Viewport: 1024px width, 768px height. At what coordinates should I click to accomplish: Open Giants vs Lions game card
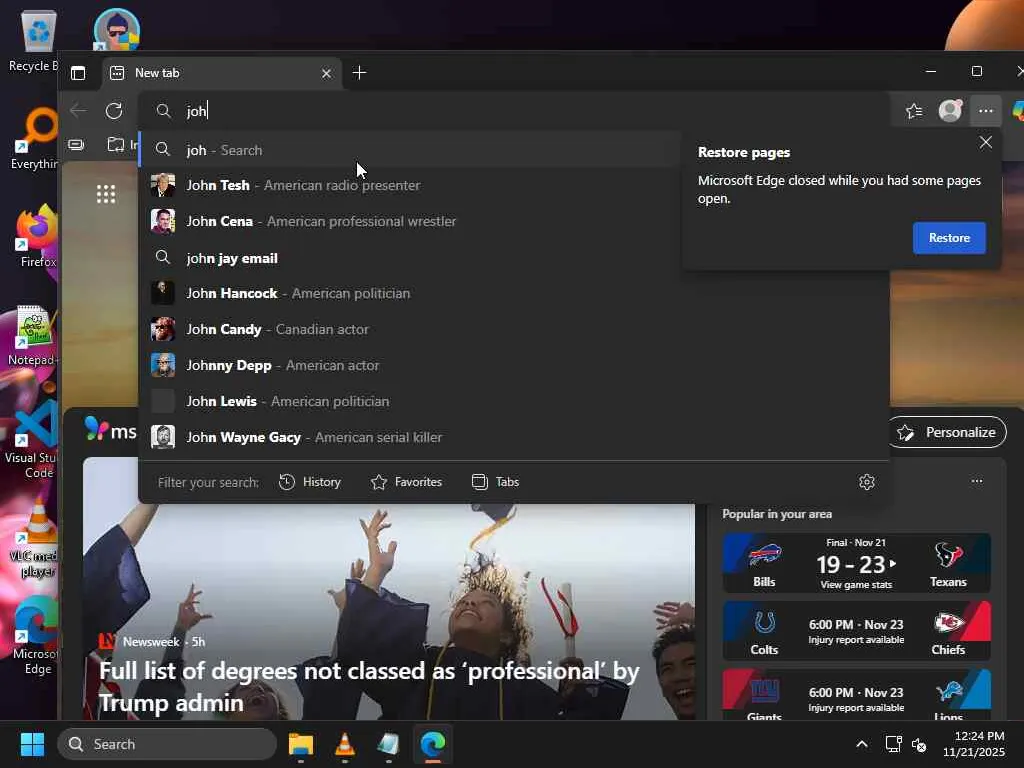(856, 695)
